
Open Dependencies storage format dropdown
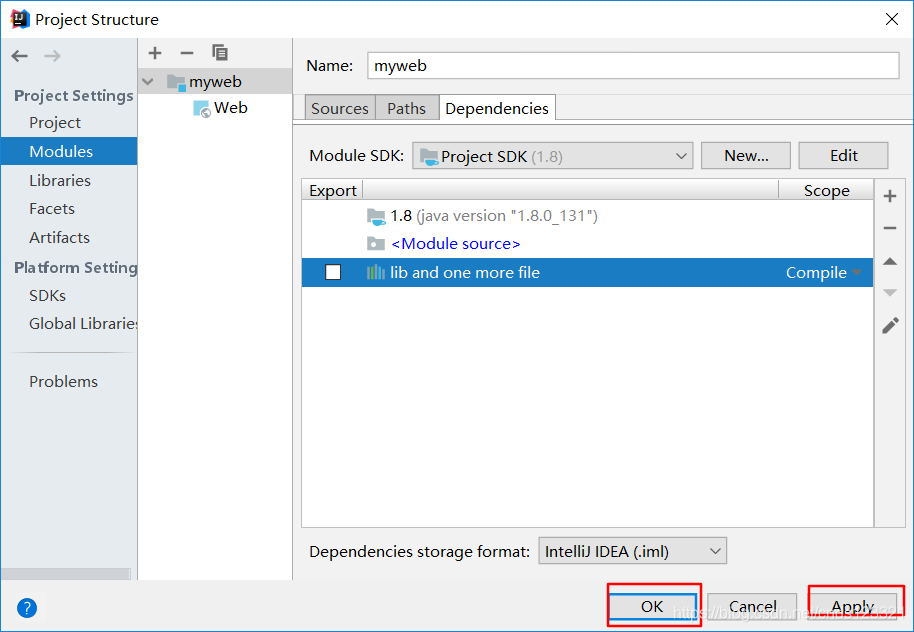coord(632,551)
